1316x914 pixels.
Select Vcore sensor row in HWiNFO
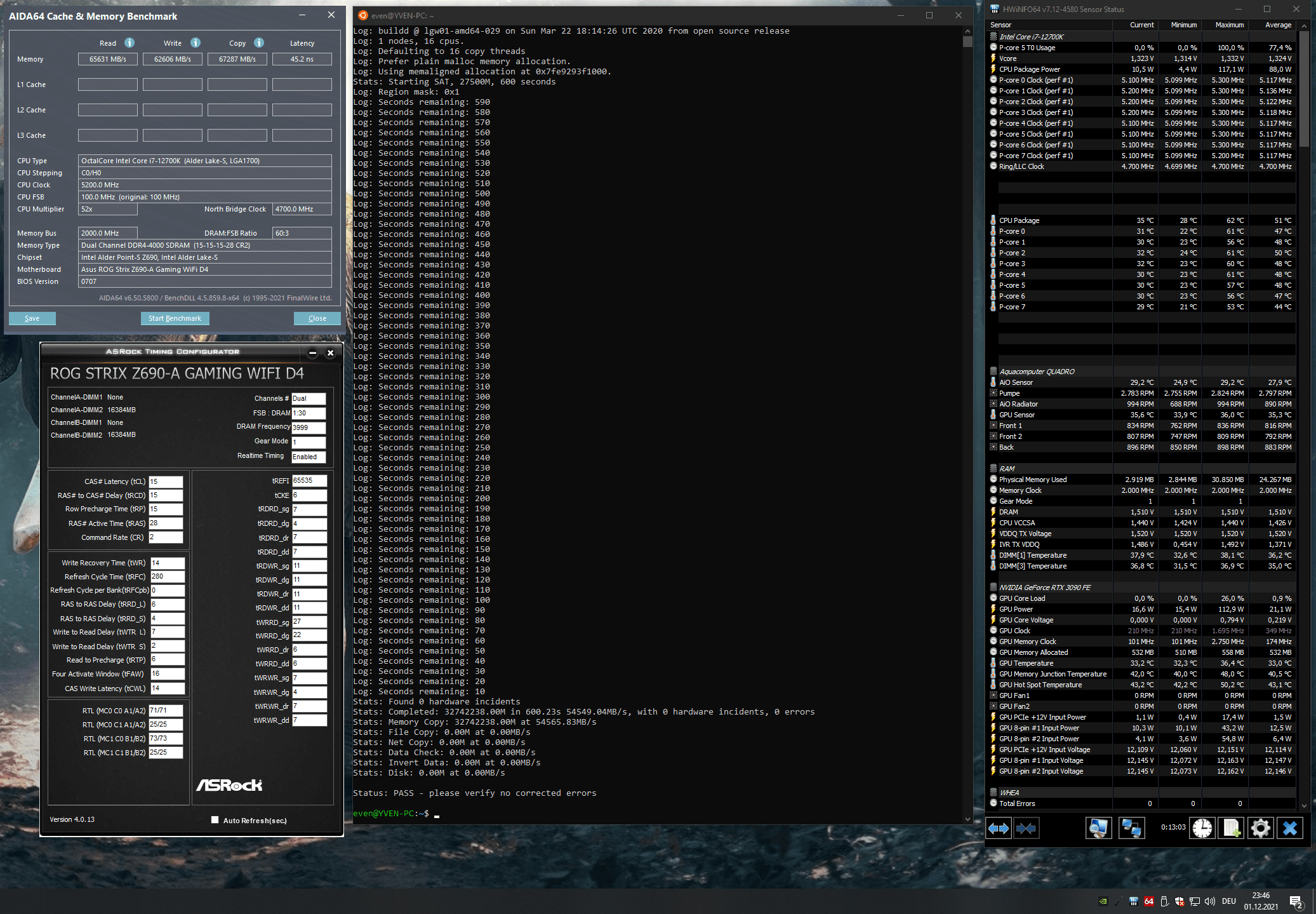(1141, 58)
